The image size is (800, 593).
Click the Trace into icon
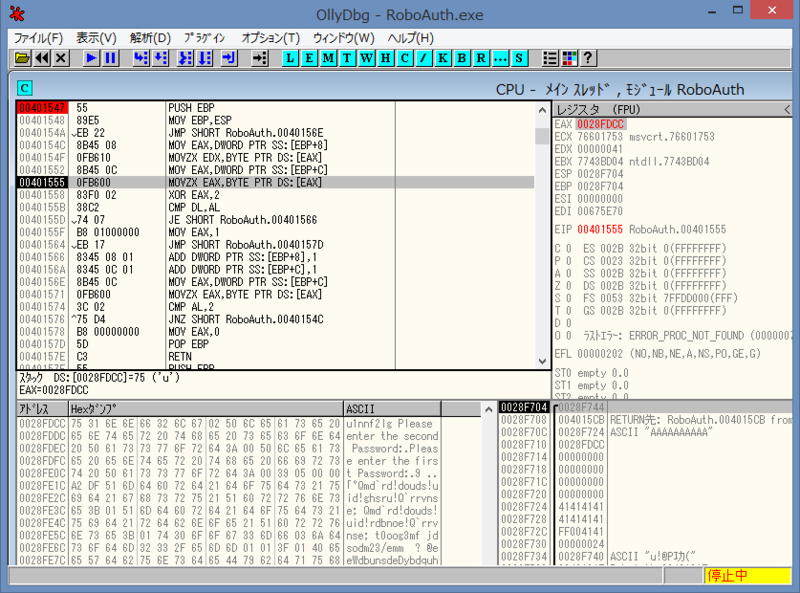tap(185, 58)
